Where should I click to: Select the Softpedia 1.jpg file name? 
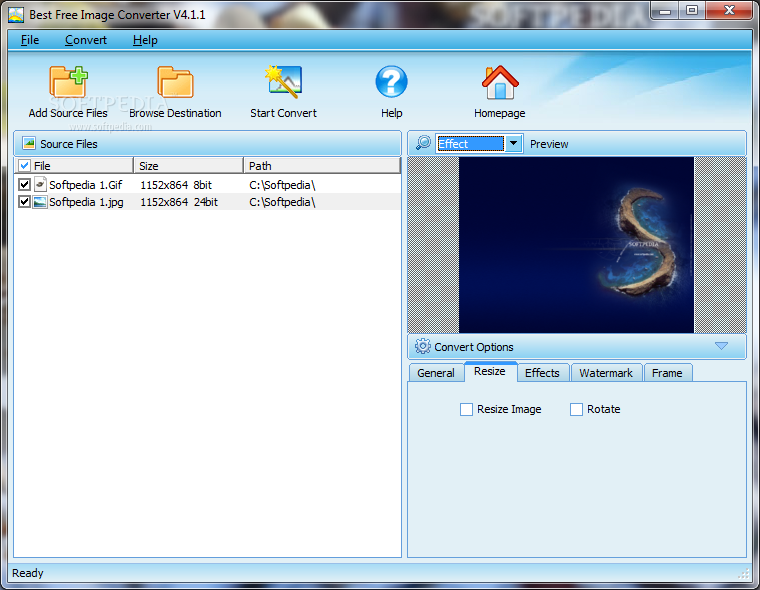(x=86, y=202)
